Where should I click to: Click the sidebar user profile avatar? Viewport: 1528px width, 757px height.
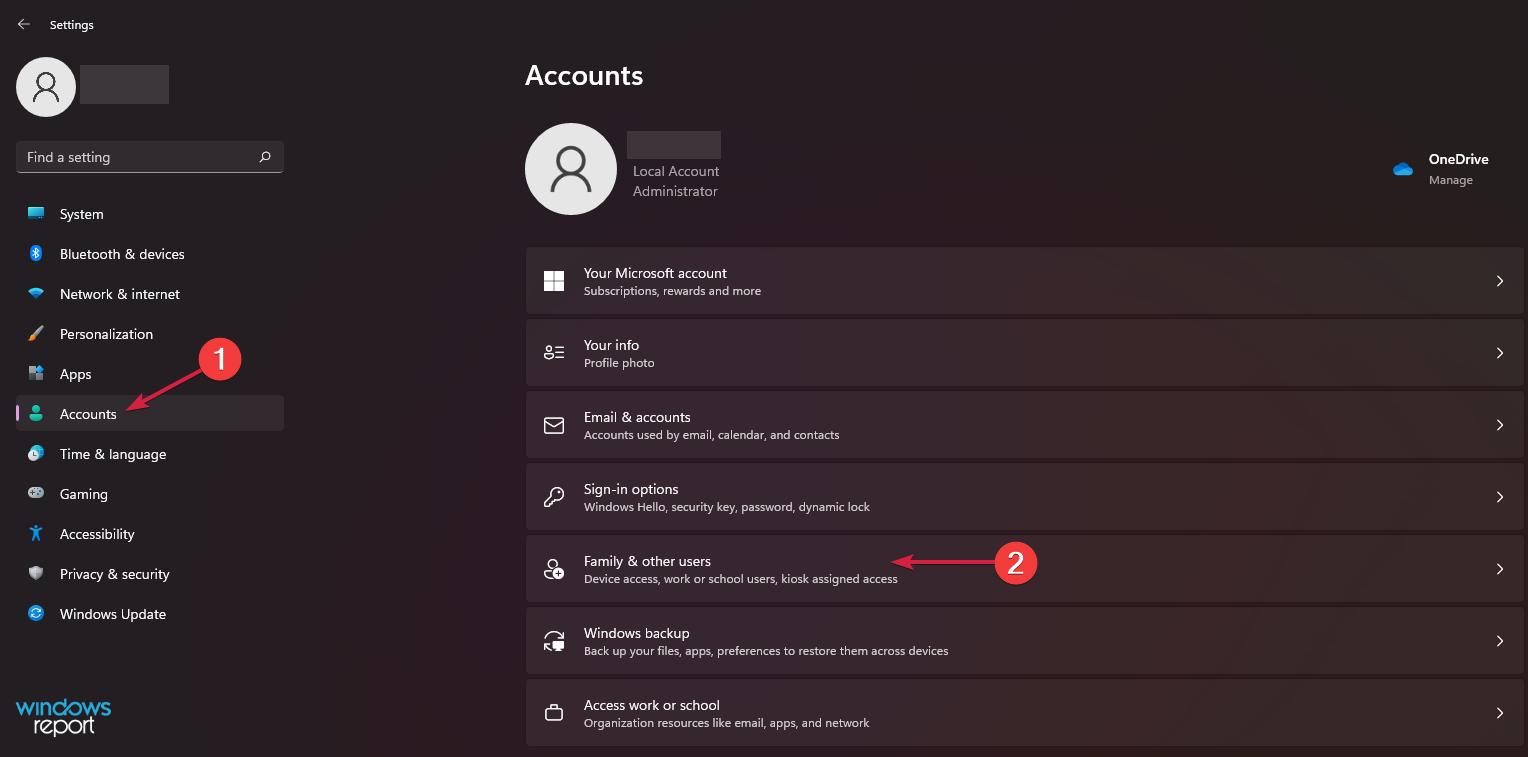(46, 87)
